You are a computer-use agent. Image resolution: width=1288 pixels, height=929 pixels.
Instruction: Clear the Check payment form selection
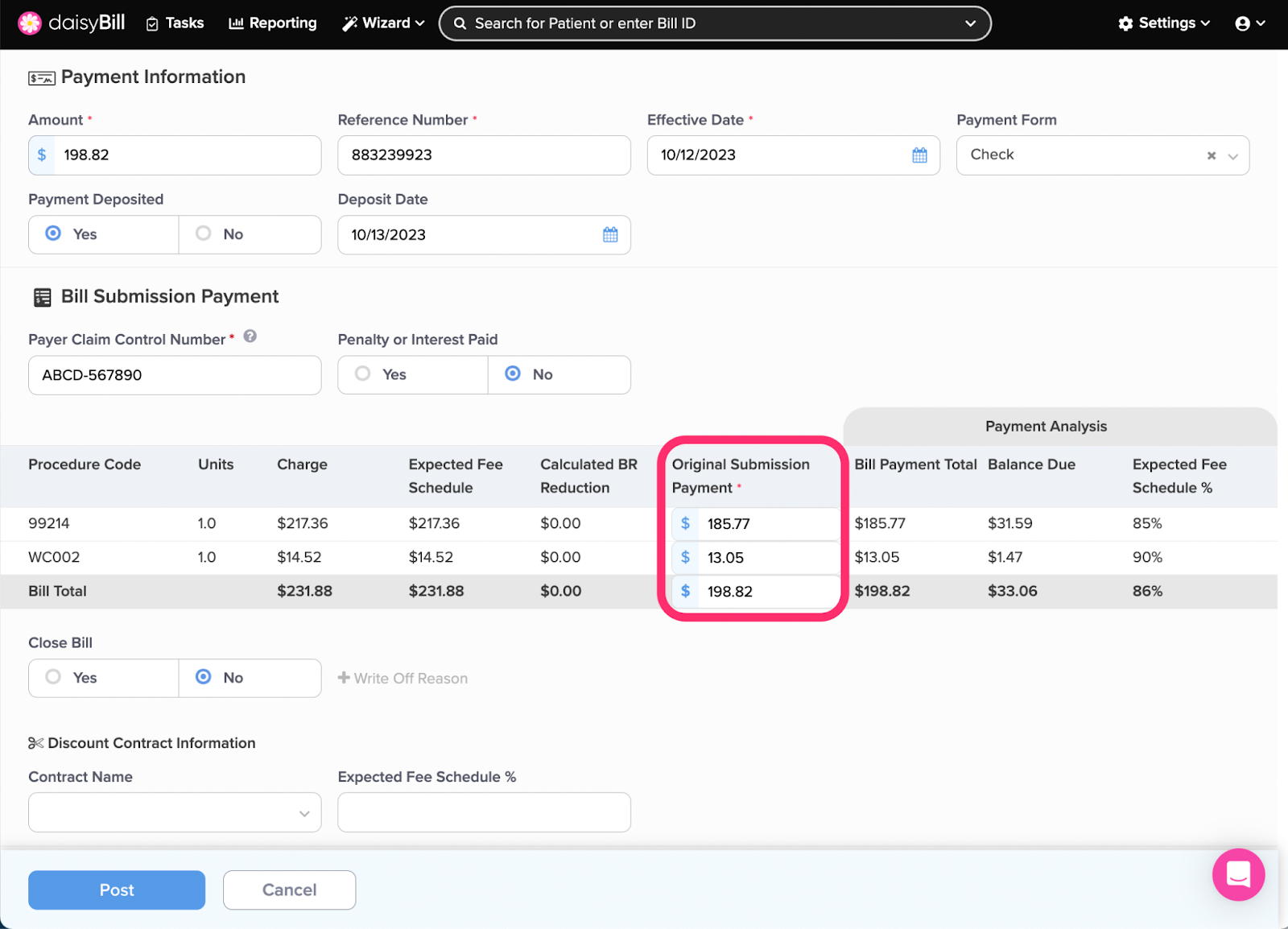[1211, 156]
